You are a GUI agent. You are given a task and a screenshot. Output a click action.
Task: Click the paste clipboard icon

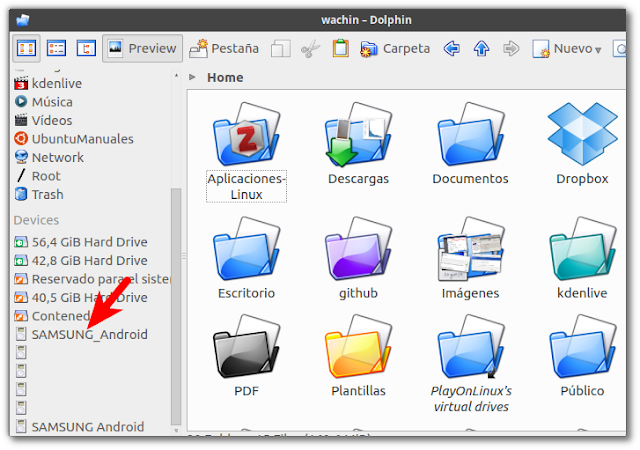(x=341, y=49)
